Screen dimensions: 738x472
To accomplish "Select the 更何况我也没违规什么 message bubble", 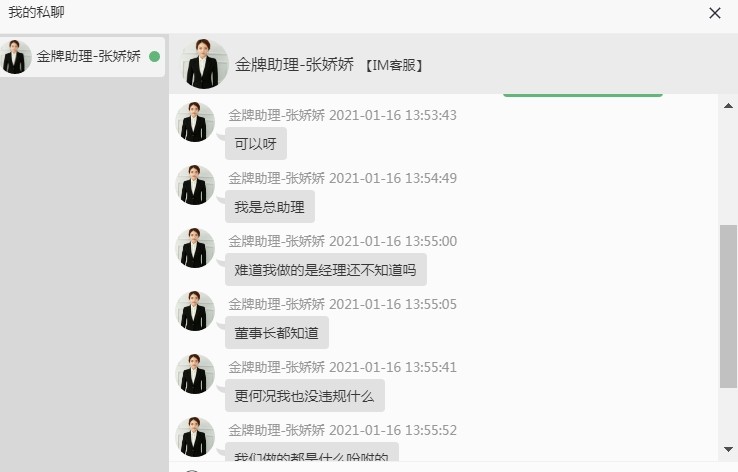I will click(305, 396).
